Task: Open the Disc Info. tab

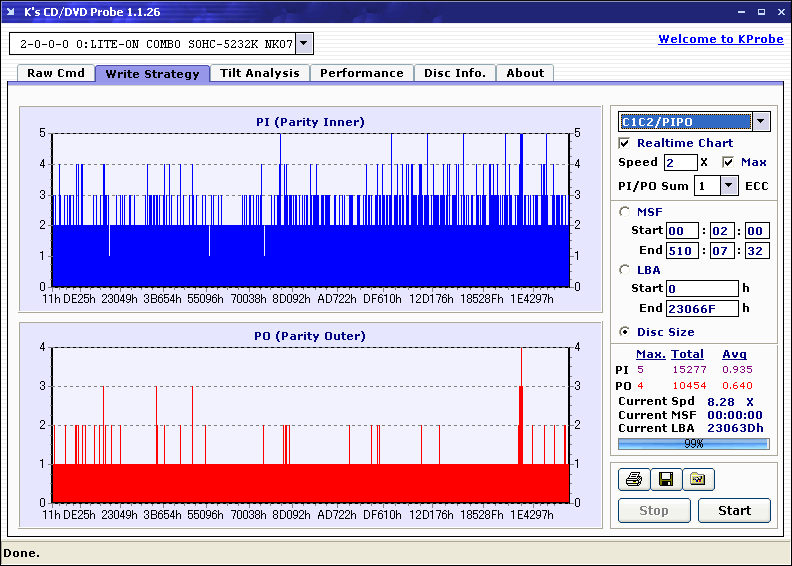Action: click(454, 73)
